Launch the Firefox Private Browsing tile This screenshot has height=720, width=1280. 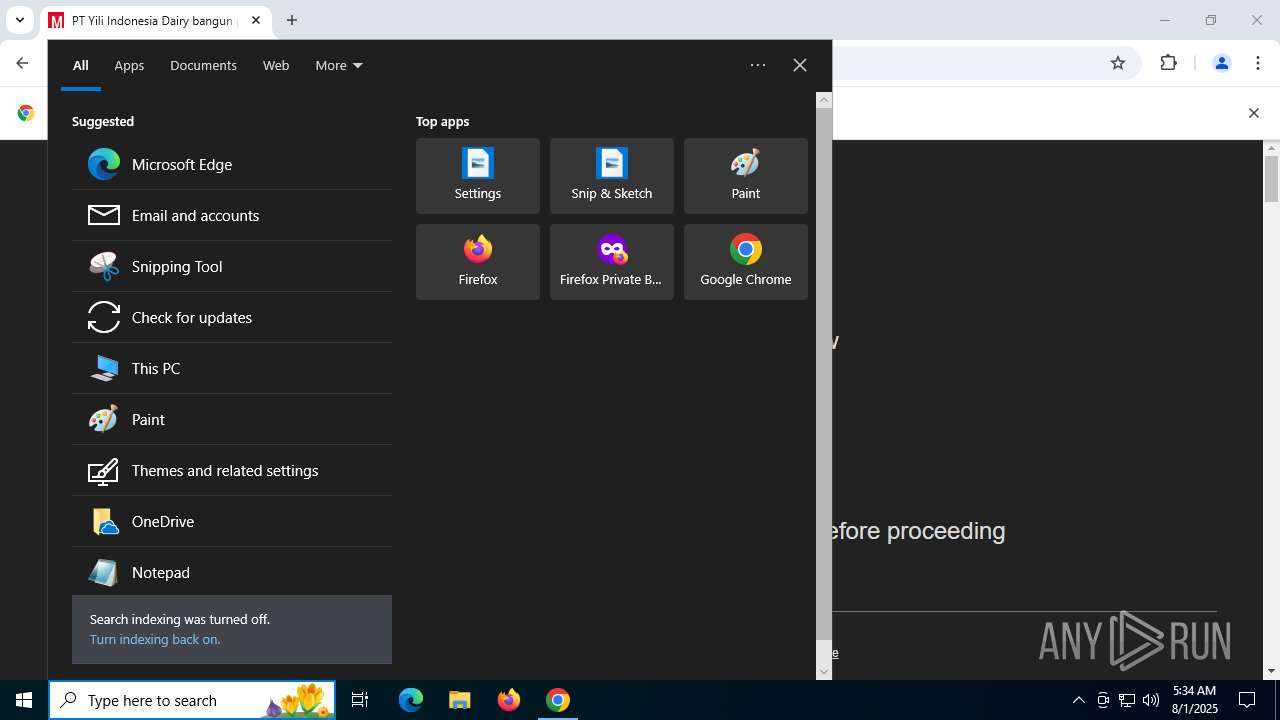(612, 262)
